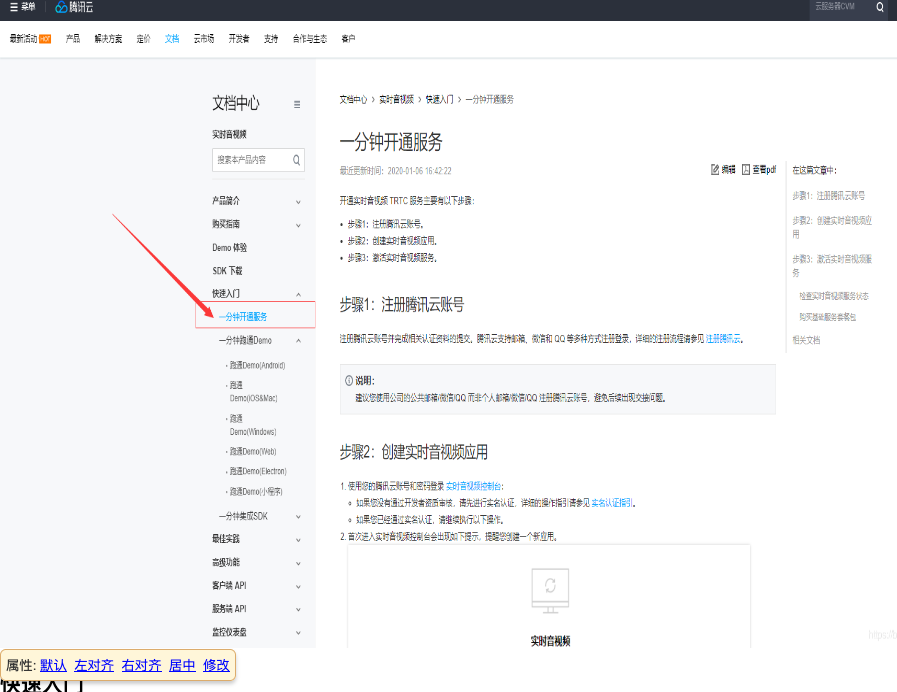This screenshot has height=692, width=897.
Task: Open 跑通Demo(小程序) sidebar item
Action: (256, 491)
